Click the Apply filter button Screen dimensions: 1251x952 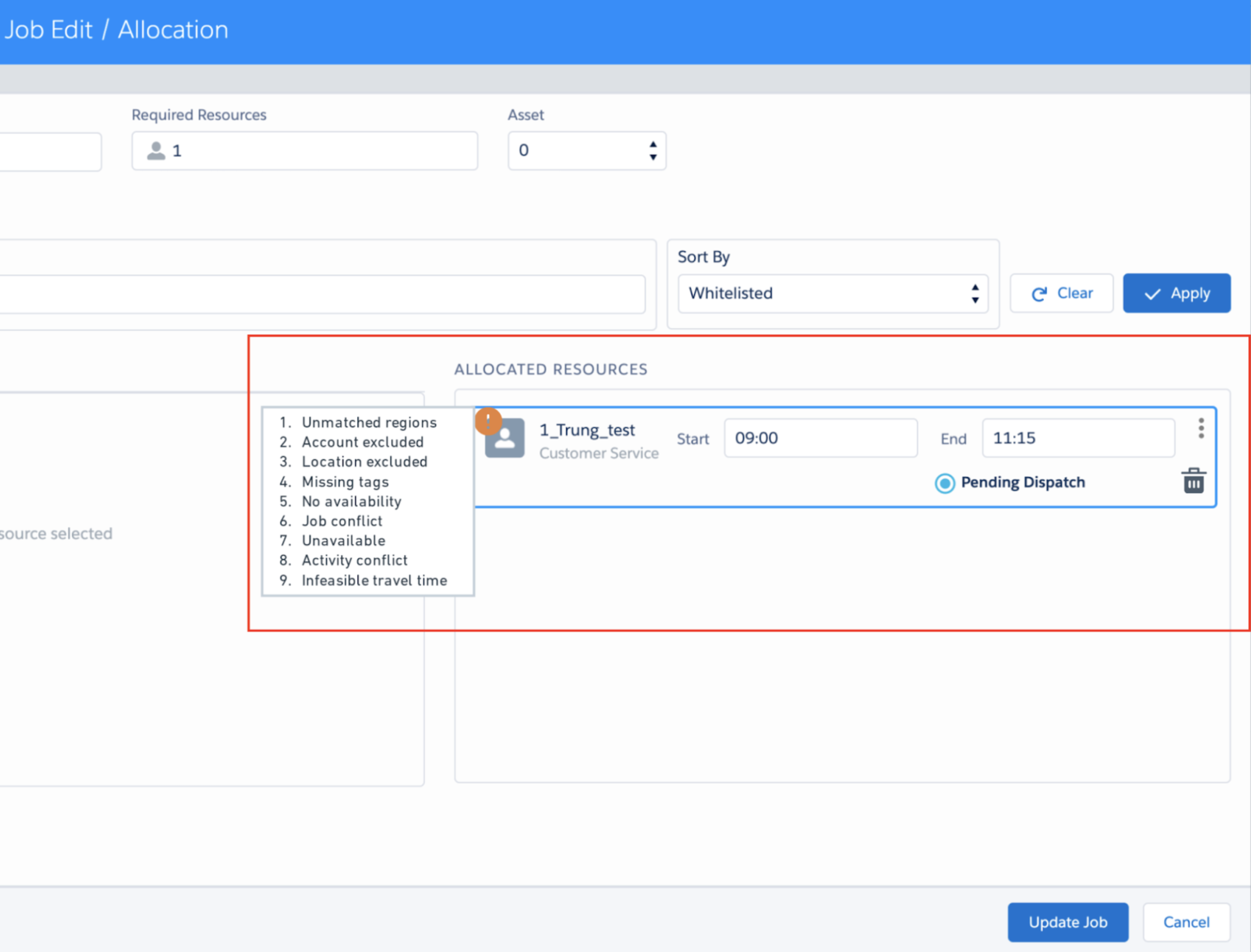1177,294
